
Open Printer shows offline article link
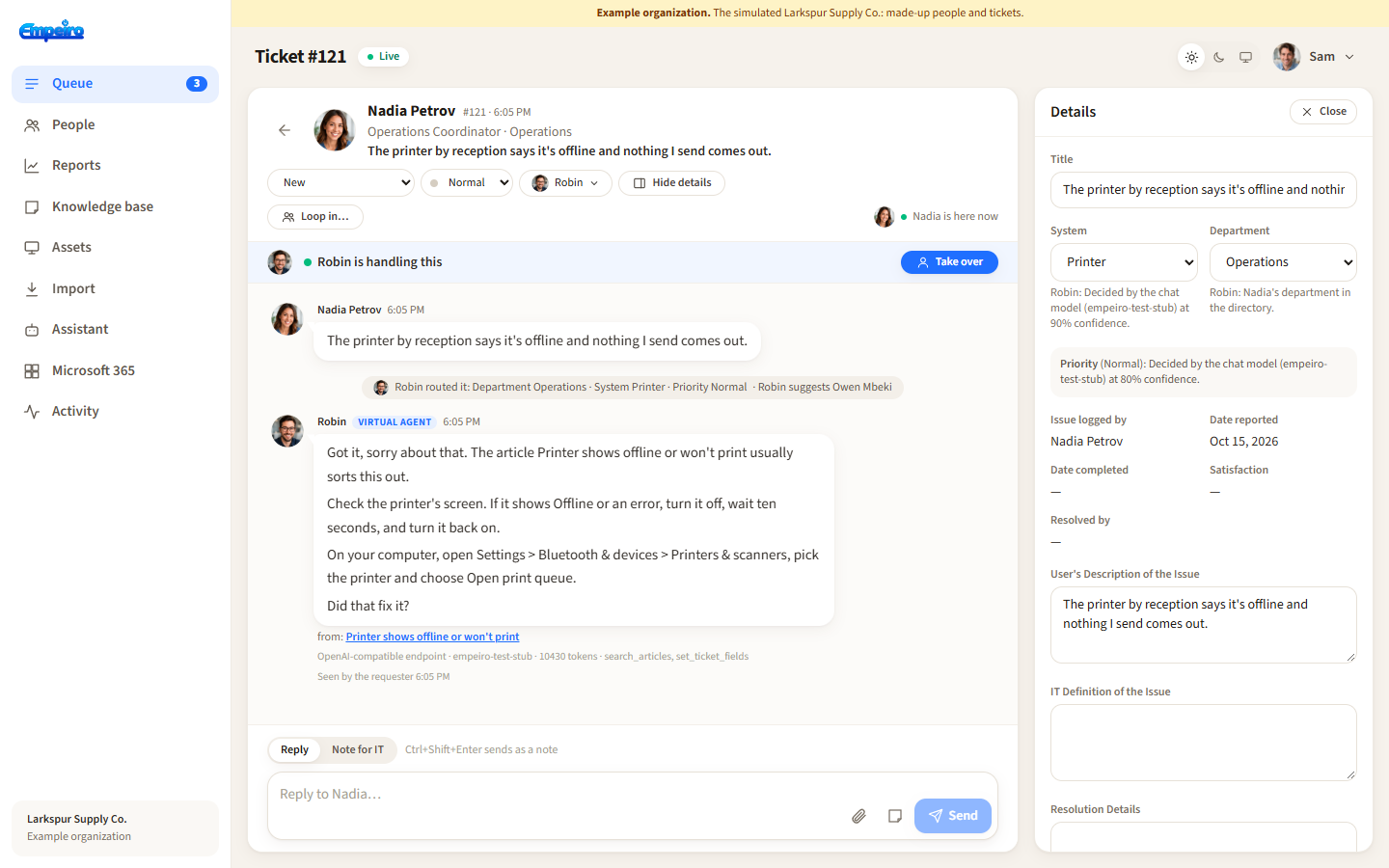click(x=432, y=637)
